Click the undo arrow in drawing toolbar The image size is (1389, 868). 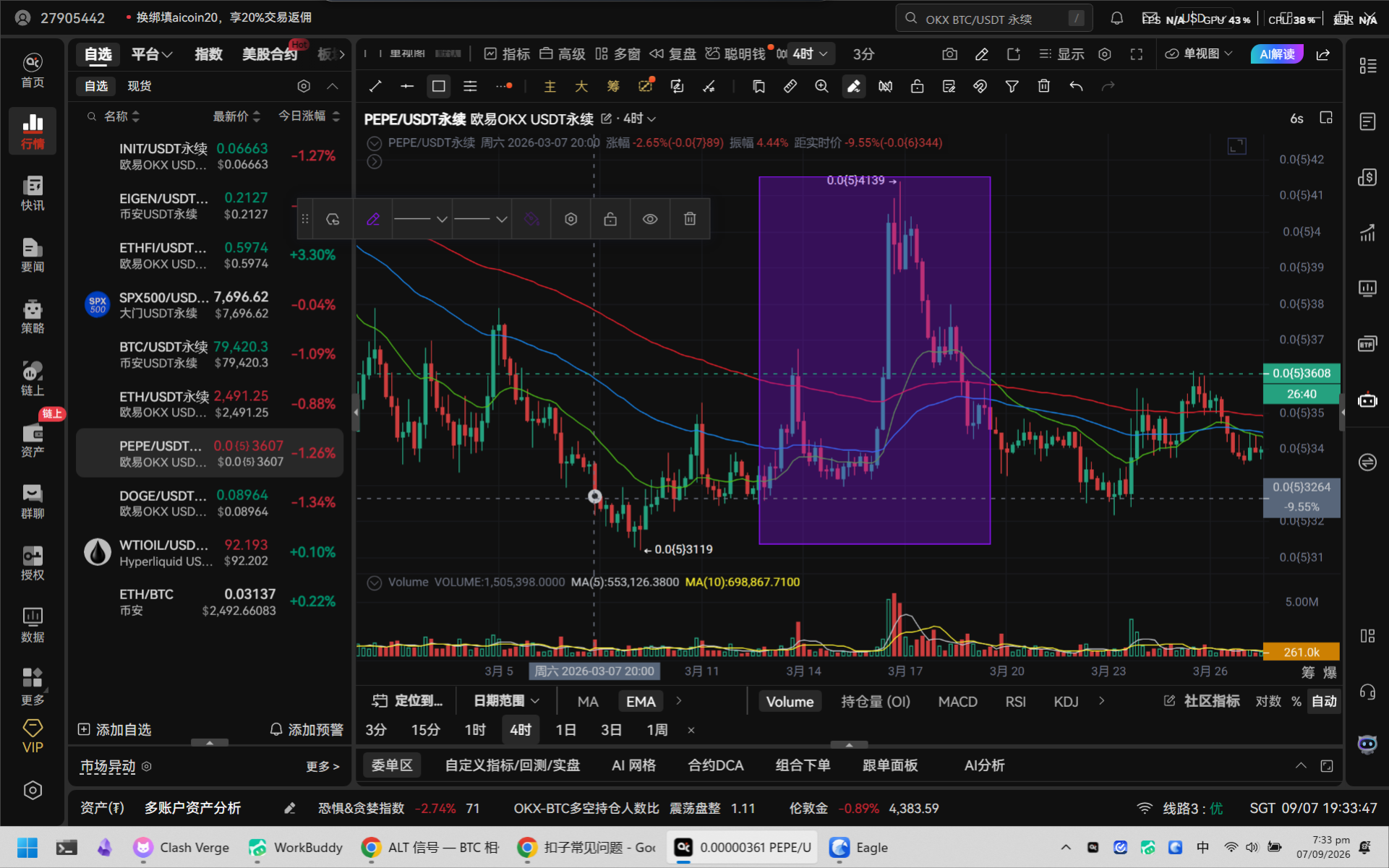click(1076, 87)
